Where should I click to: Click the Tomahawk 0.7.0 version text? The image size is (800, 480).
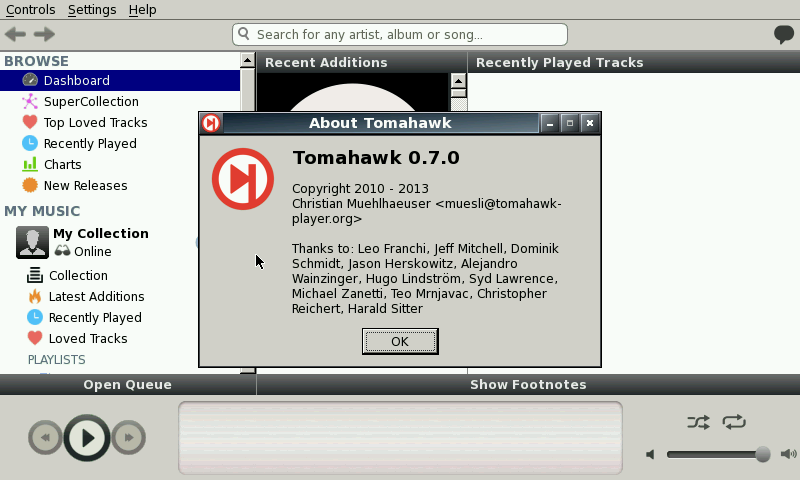(376, 158)
